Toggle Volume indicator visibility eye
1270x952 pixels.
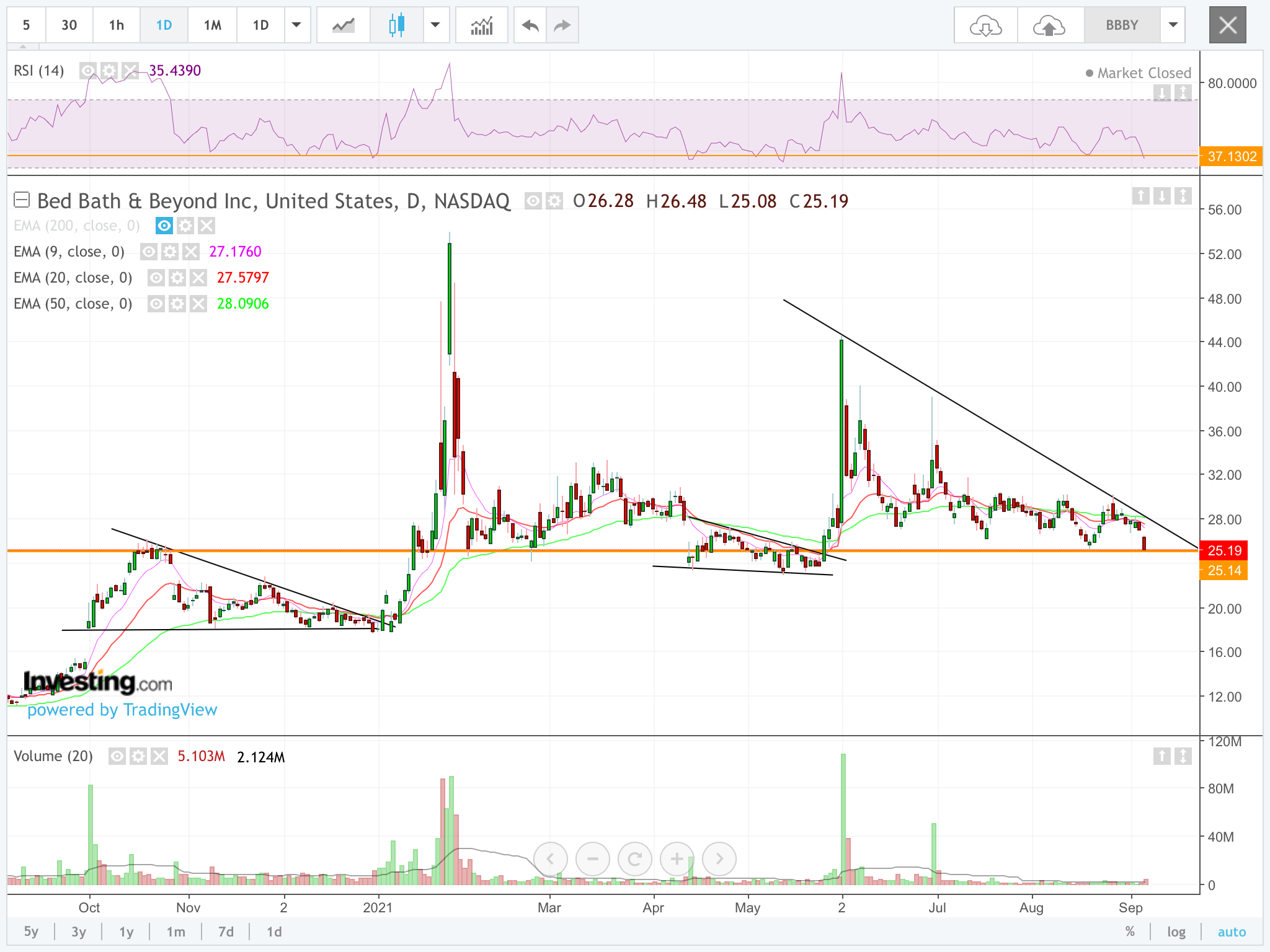click(x=117, y=756)
